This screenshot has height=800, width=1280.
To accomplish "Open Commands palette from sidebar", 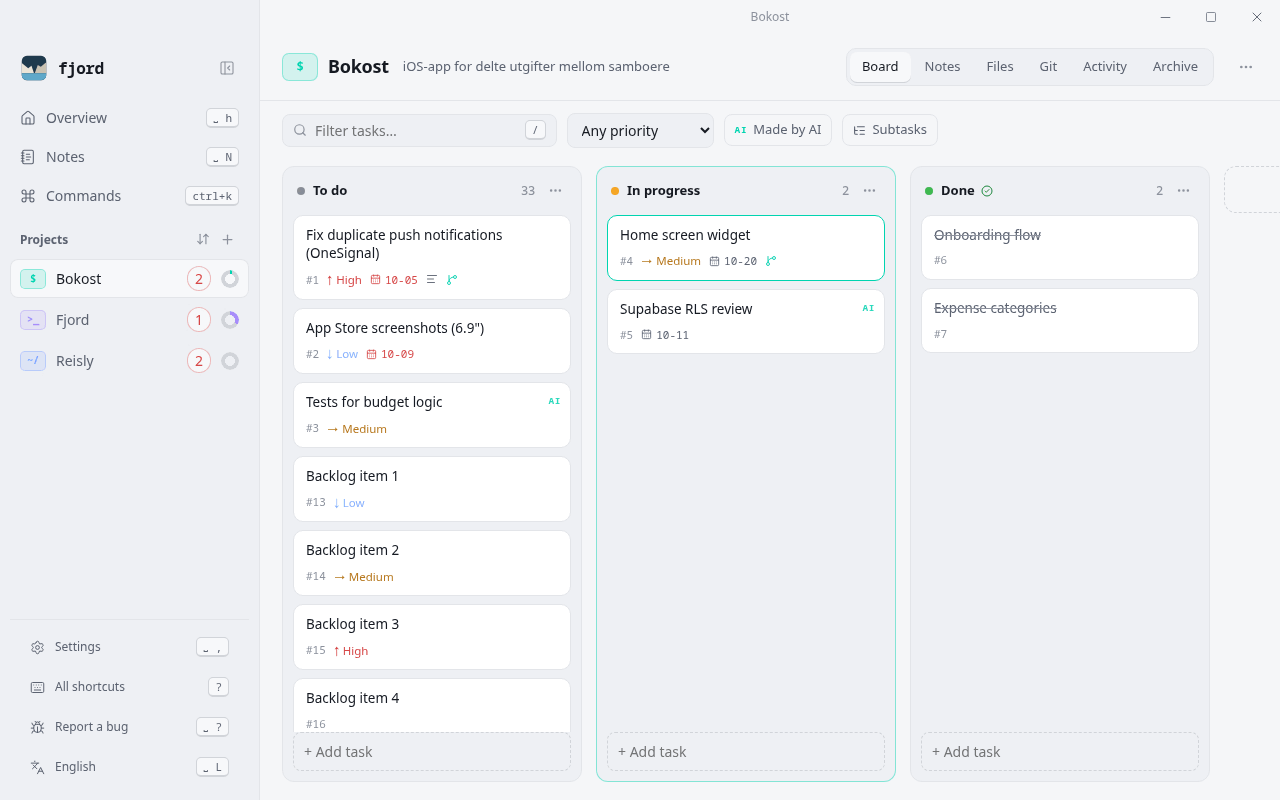I will 129,196.
